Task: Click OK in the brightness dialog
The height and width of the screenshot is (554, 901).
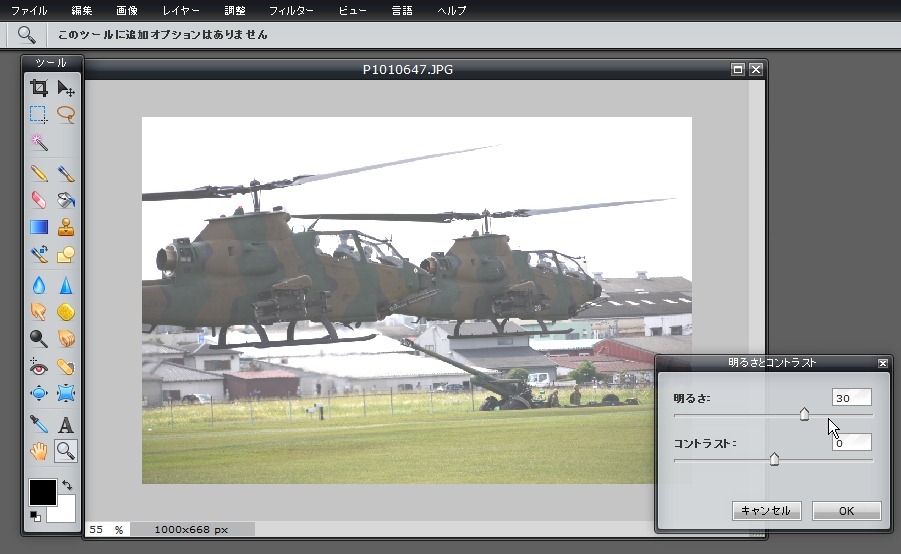Action: point(846,511)
